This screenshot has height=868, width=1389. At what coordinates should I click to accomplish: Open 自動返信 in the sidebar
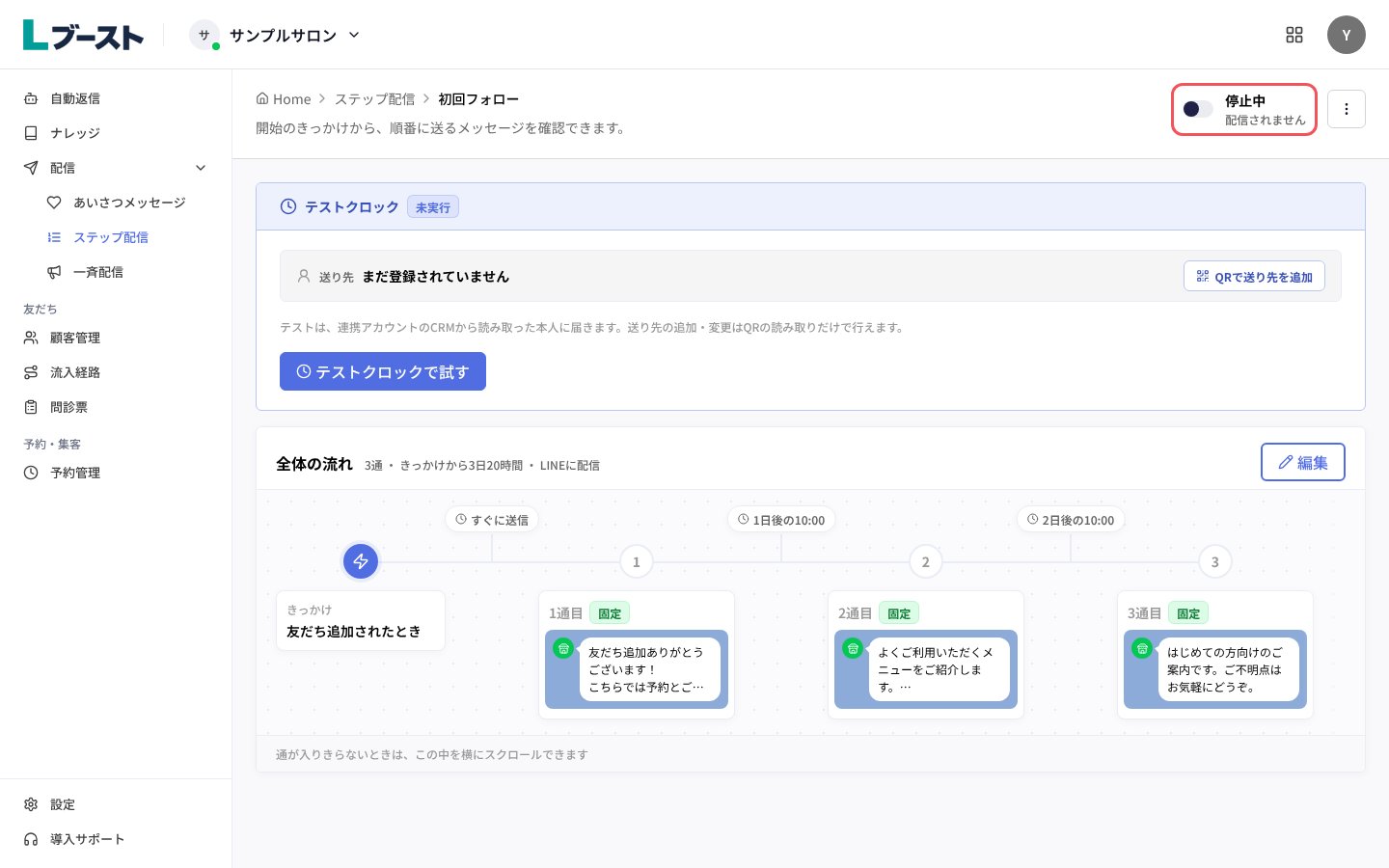click(x=116, y=98)
